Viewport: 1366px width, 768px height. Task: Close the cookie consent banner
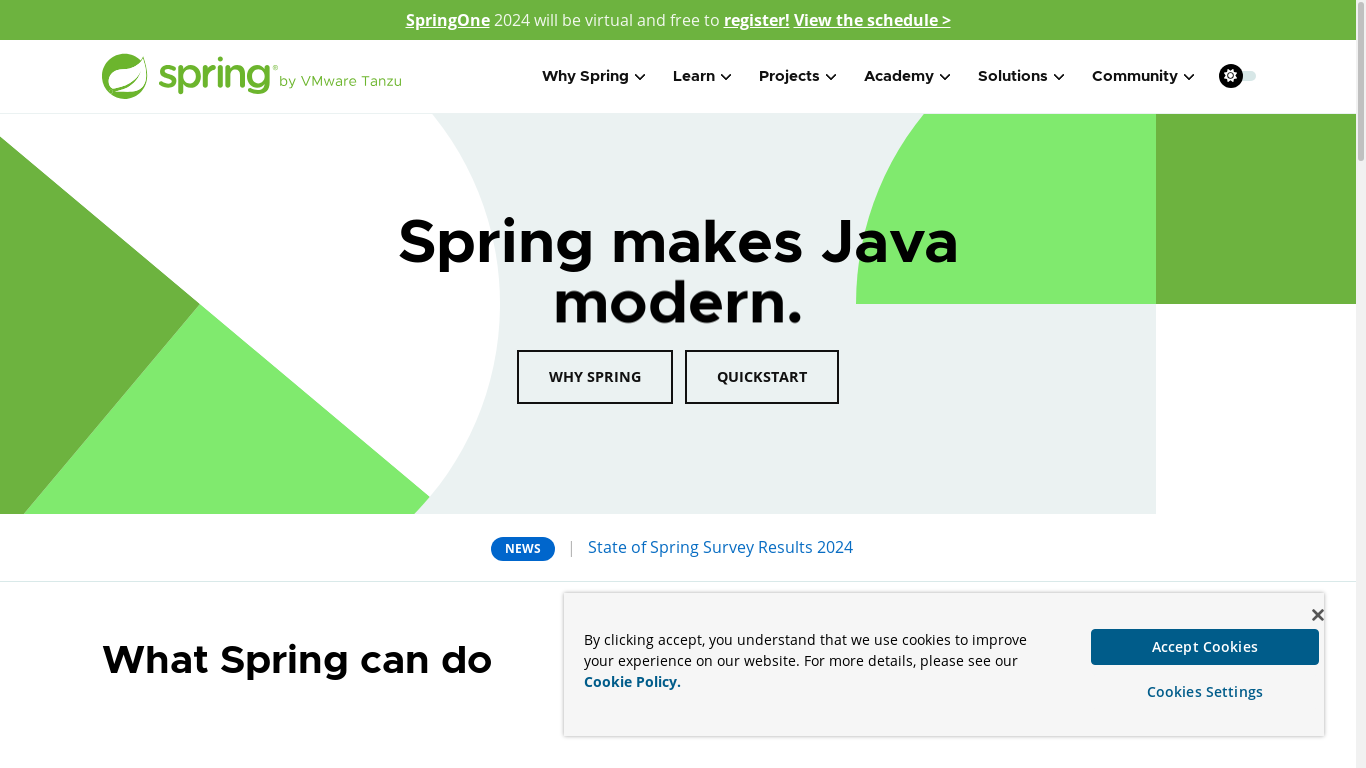[1317, 615]
